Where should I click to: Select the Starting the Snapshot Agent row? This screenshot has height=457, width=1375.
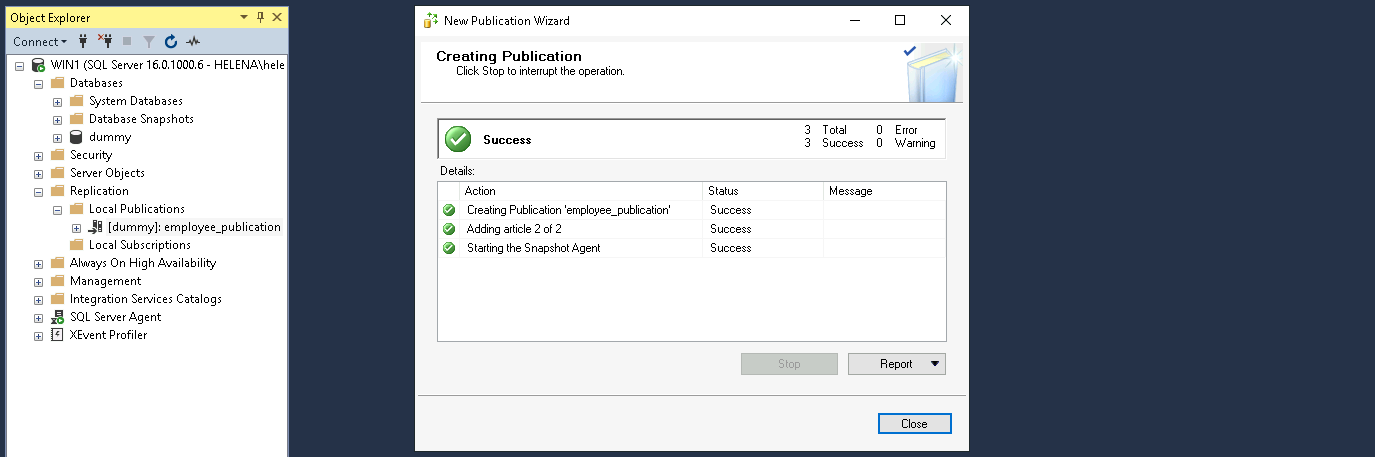pos(533,248)
